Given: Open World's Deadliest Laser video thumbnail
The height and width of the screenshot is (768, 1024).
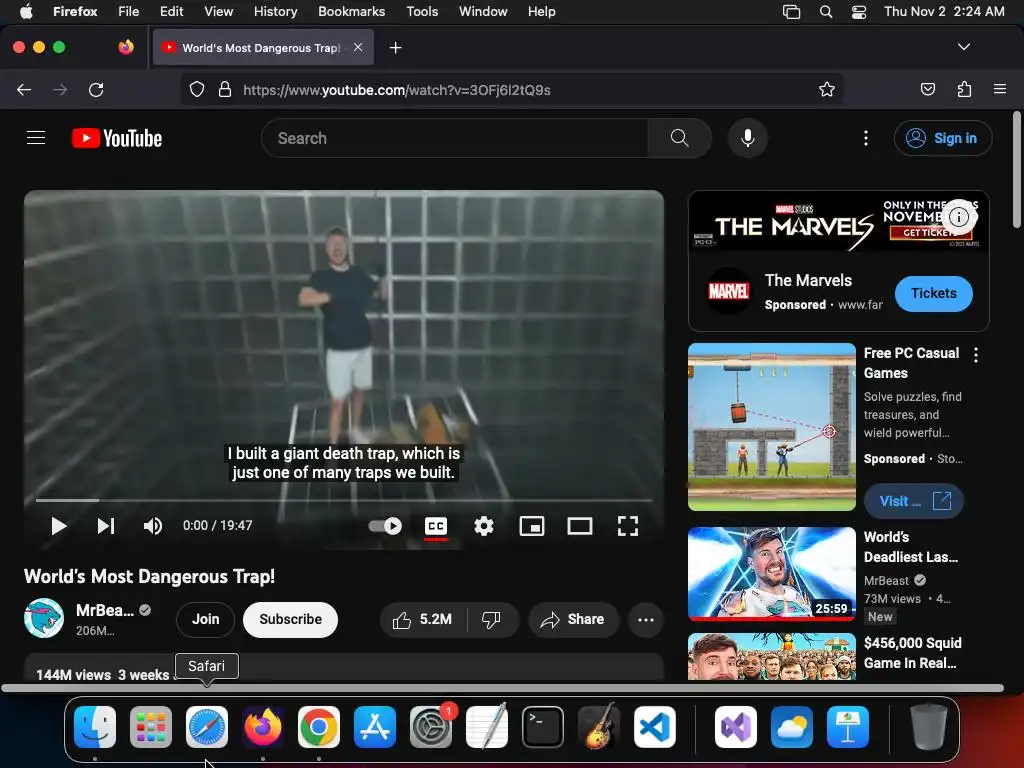Looking at the screenshot, I should point(772,573).
